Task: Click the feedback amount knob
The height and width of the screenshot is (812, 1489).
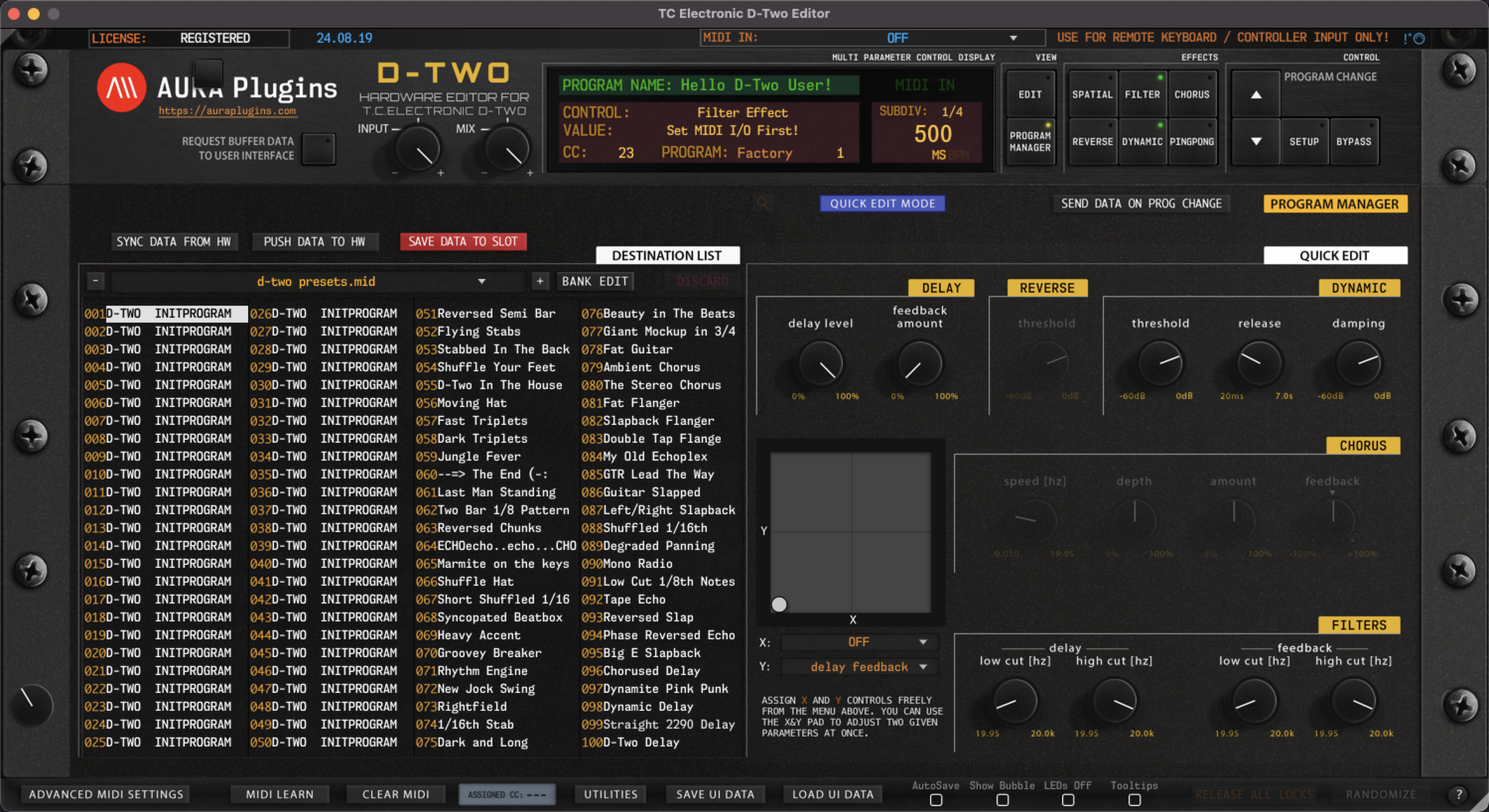Action: (920, 364)
